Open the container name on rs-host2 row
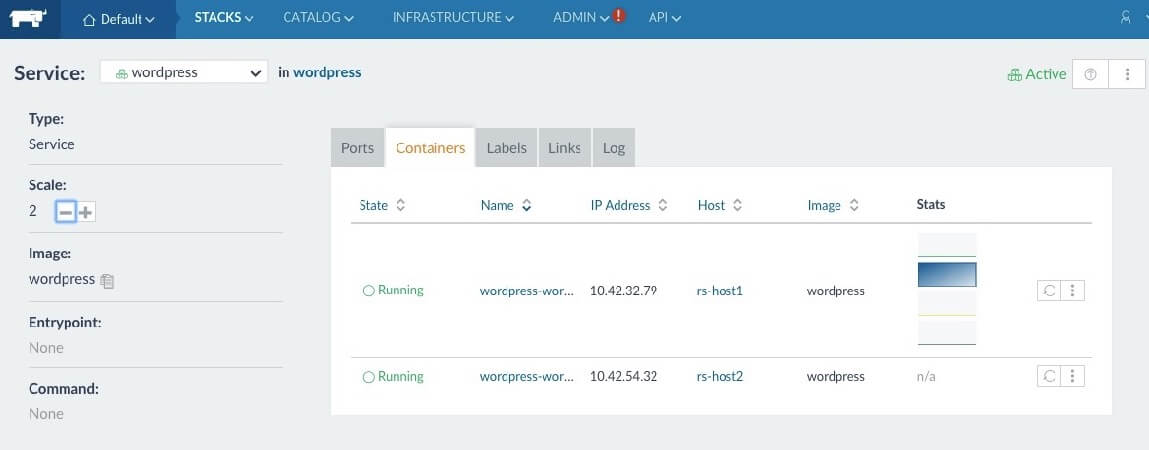This screenshot has height=450, width=1149. click(x=527, y=376)
